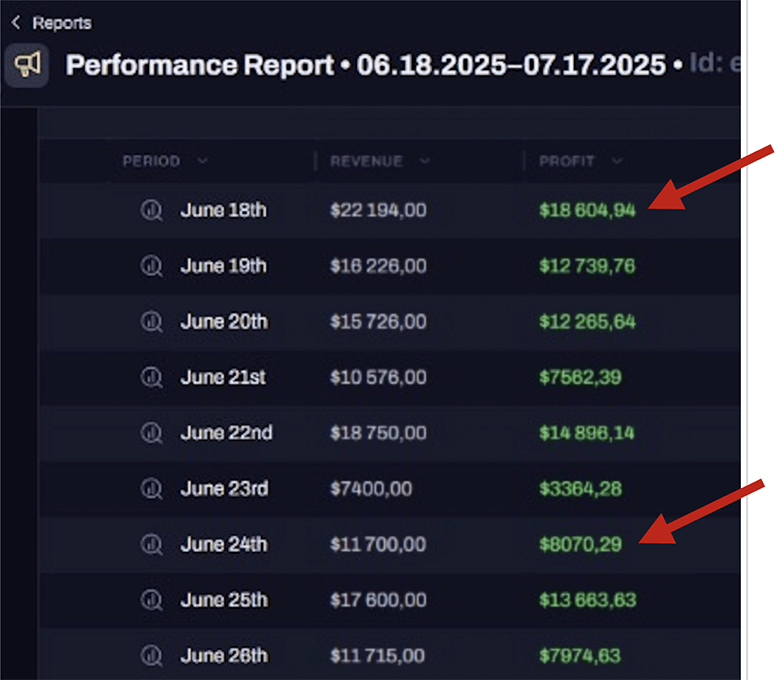Open June 22nd row analytics icon
Image resolution: width=779 pixels, height=680 pixels.
[x=151, y=433]
